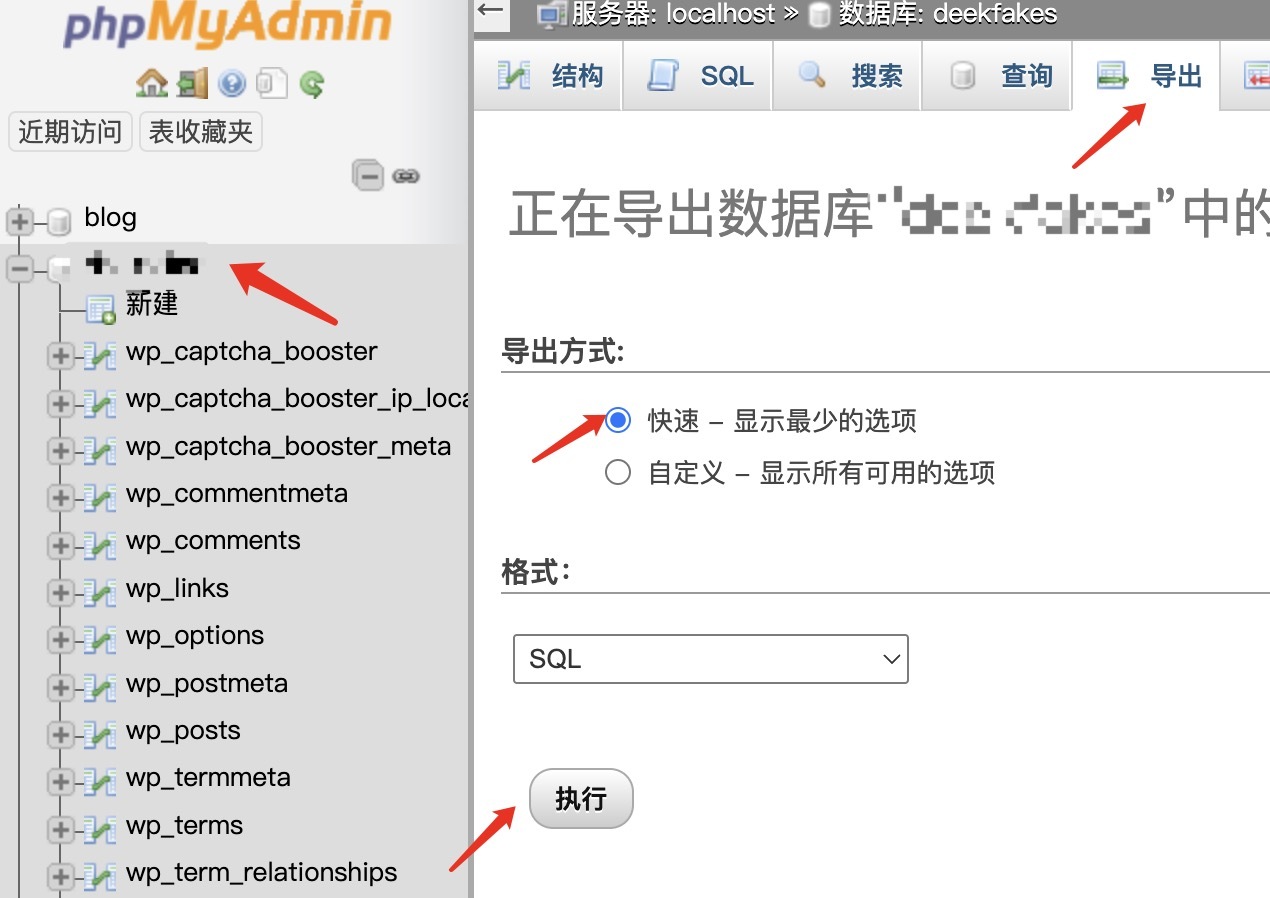Click table icon beside wp_captcha_booster
Screen dimensions: 1270x898
pyautogui.click(x=100, y=355)
